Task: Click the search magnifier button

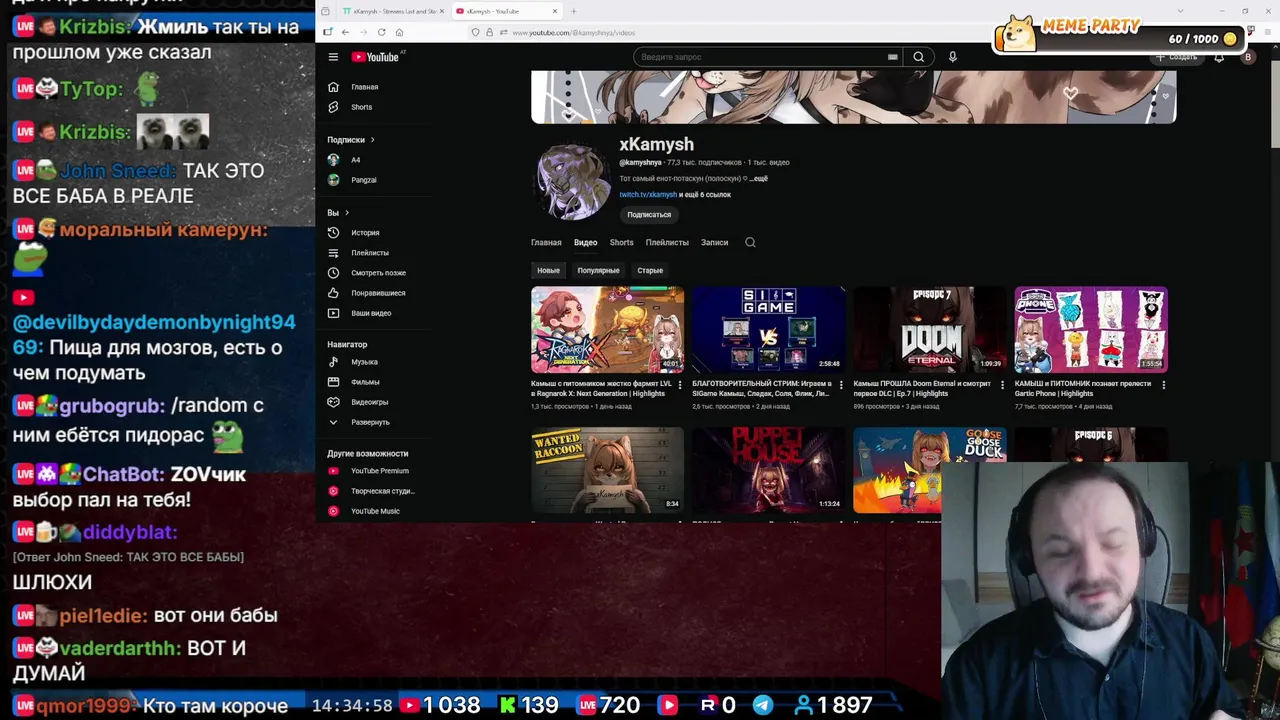Action: pyautogui.click(x=918, y=57)
